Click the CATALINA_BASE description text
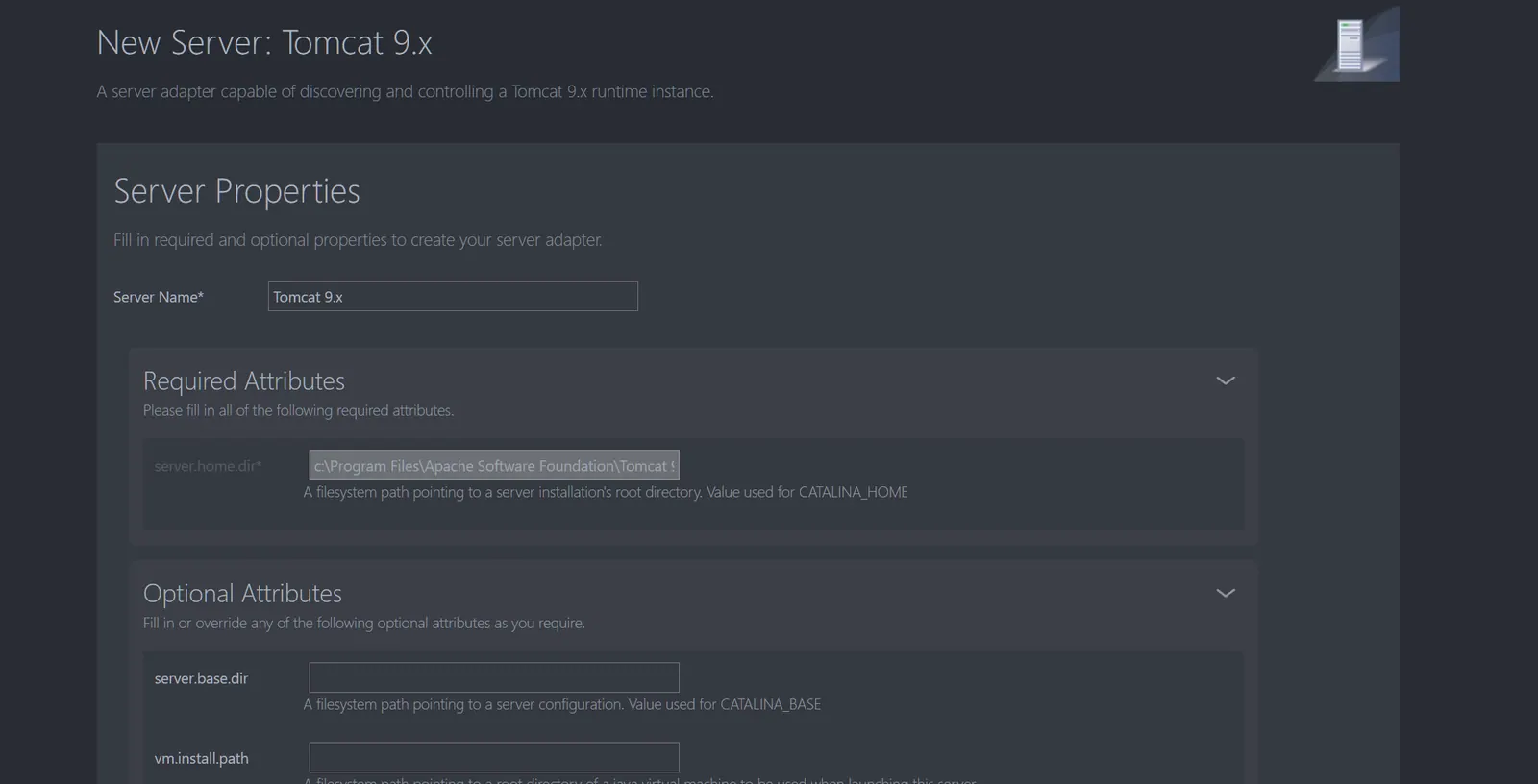 click(x=562, y=704)
